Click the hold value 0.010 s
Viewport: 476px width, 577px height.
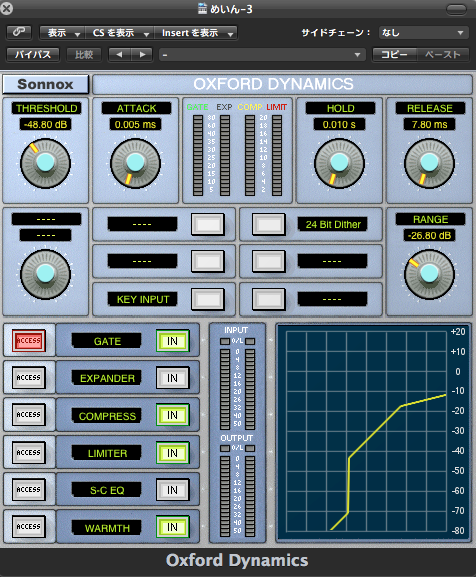339,124
